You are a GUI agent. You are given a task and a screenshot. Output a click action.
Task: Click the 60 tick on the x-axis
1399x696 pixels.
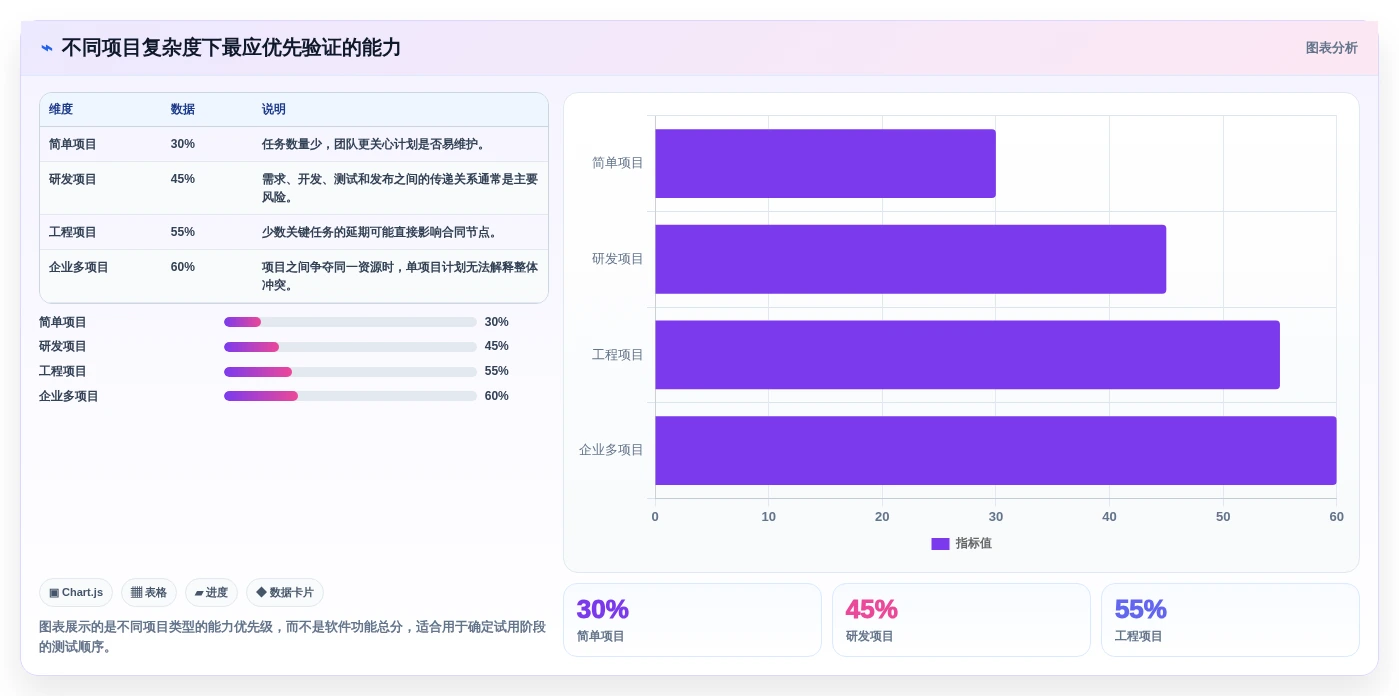[1336, 517]
